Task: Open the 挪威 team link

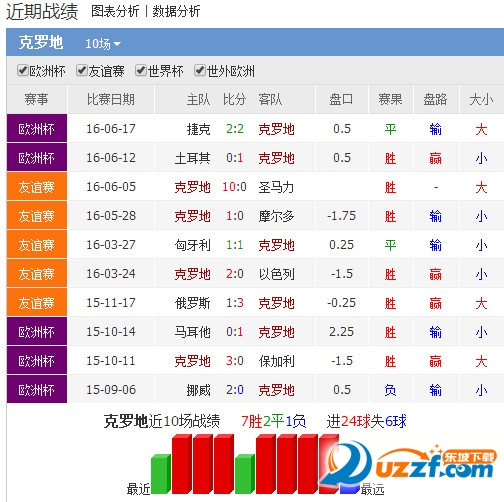Action: 199,390
